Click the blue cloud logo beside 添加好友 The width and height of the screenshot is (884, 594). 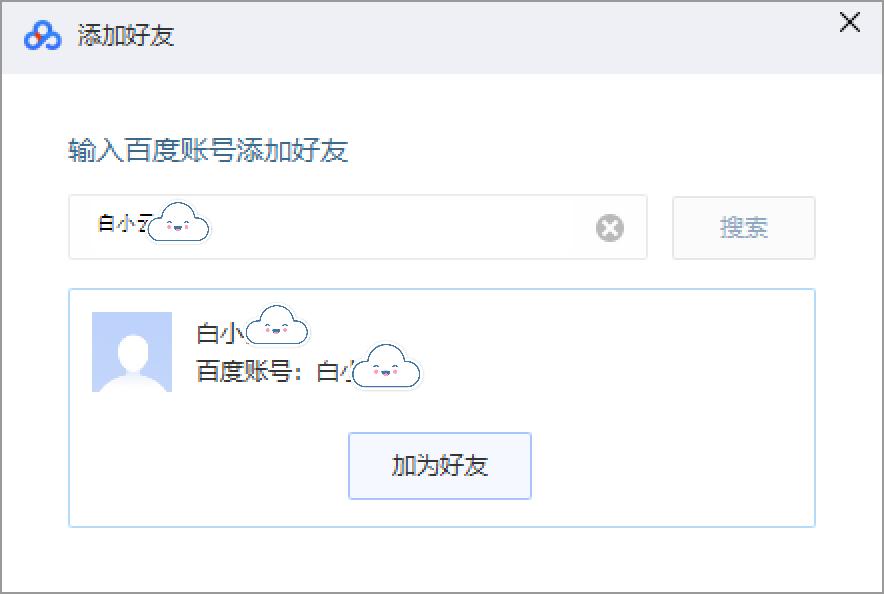pos(37,31)
